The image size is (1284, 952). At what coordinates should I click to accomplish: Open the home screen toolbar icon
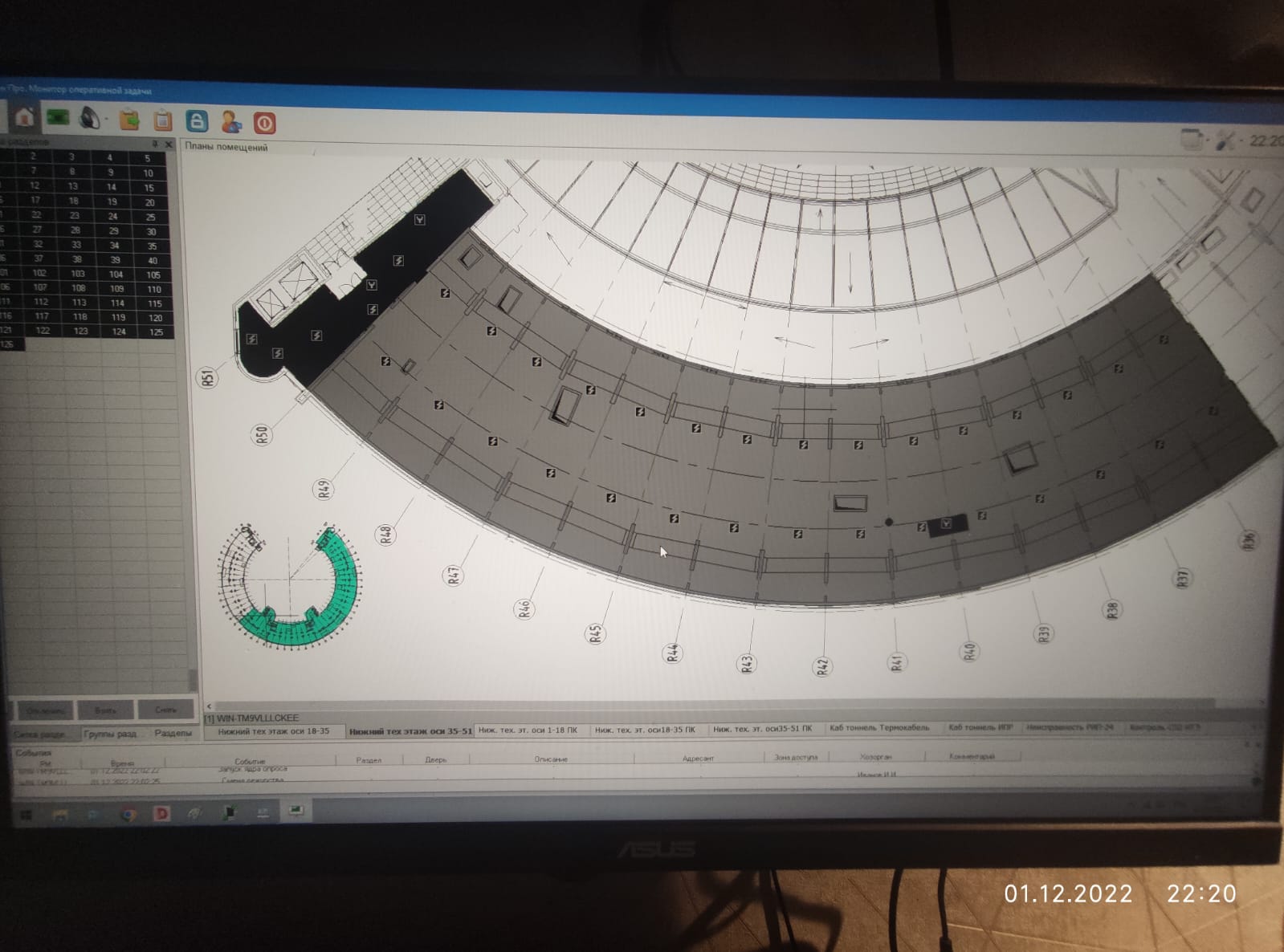(25, 117)
